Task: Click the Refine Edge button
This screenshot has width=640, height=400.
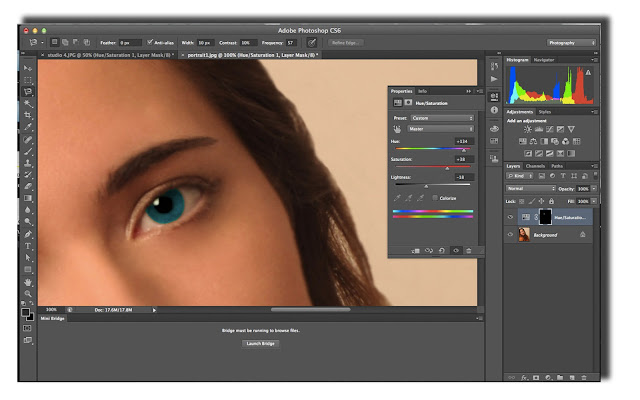Action: coord(346,42)
